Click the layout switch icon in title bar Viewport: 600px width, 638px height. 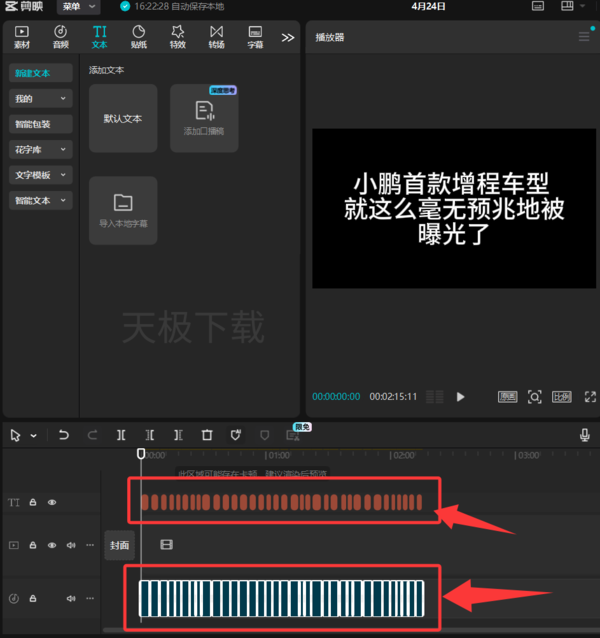click(567, 6)
